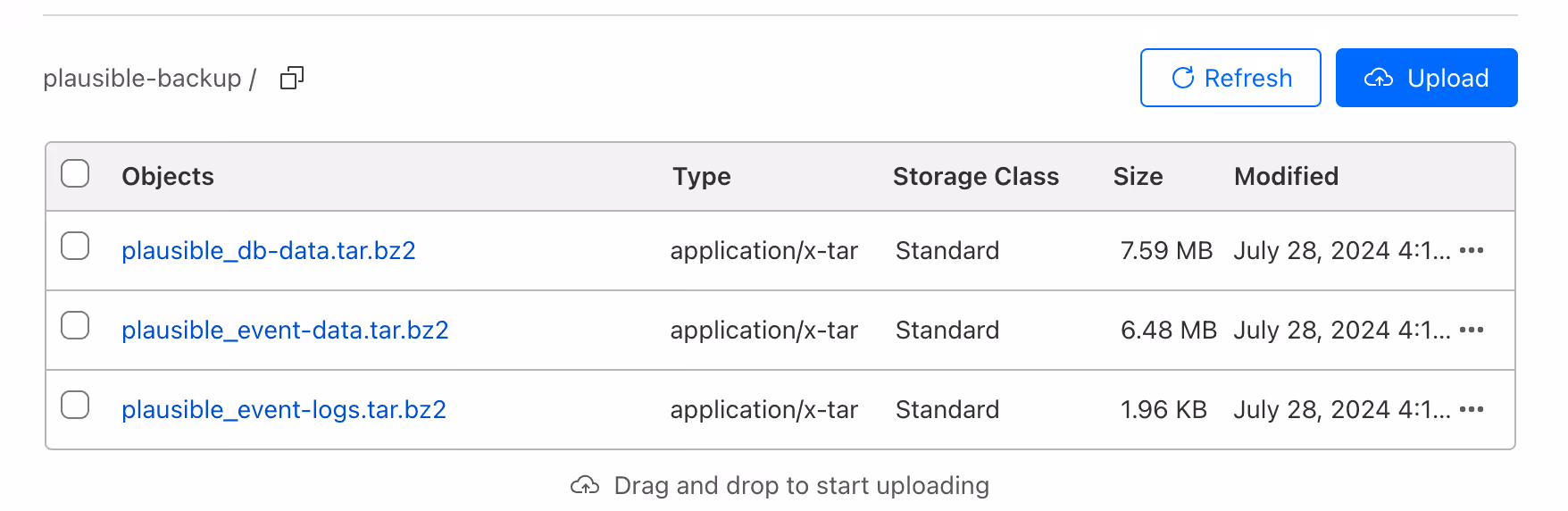Viewport: 1568px width, 511px height.
Task: Click the Refresh circular arrow icon
Action: pos(1183,78)
